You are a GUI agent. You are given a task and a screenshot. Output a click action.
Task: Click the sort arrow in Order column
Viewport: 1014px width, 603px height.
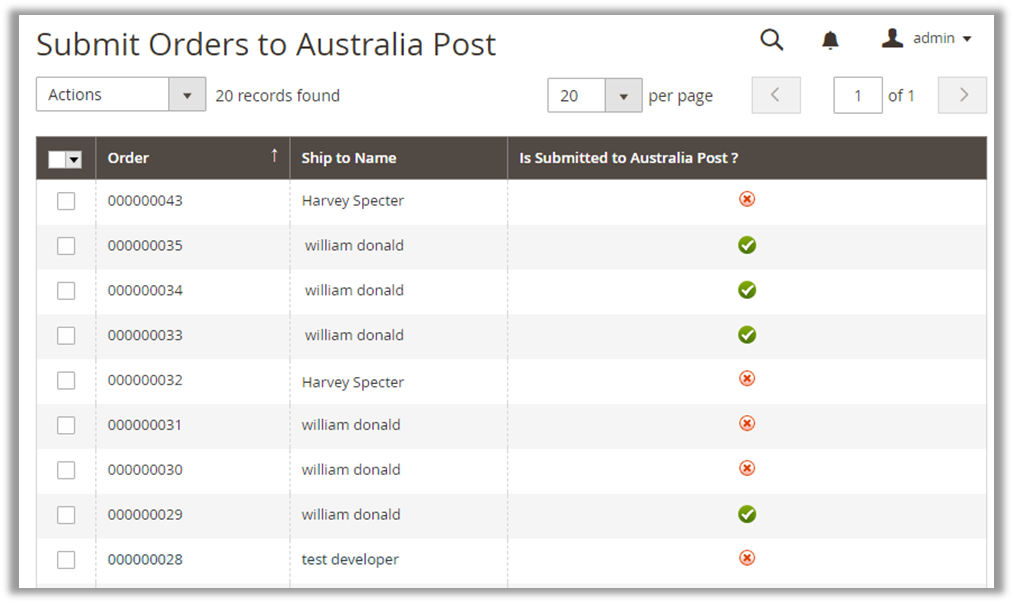pos(274,155)
